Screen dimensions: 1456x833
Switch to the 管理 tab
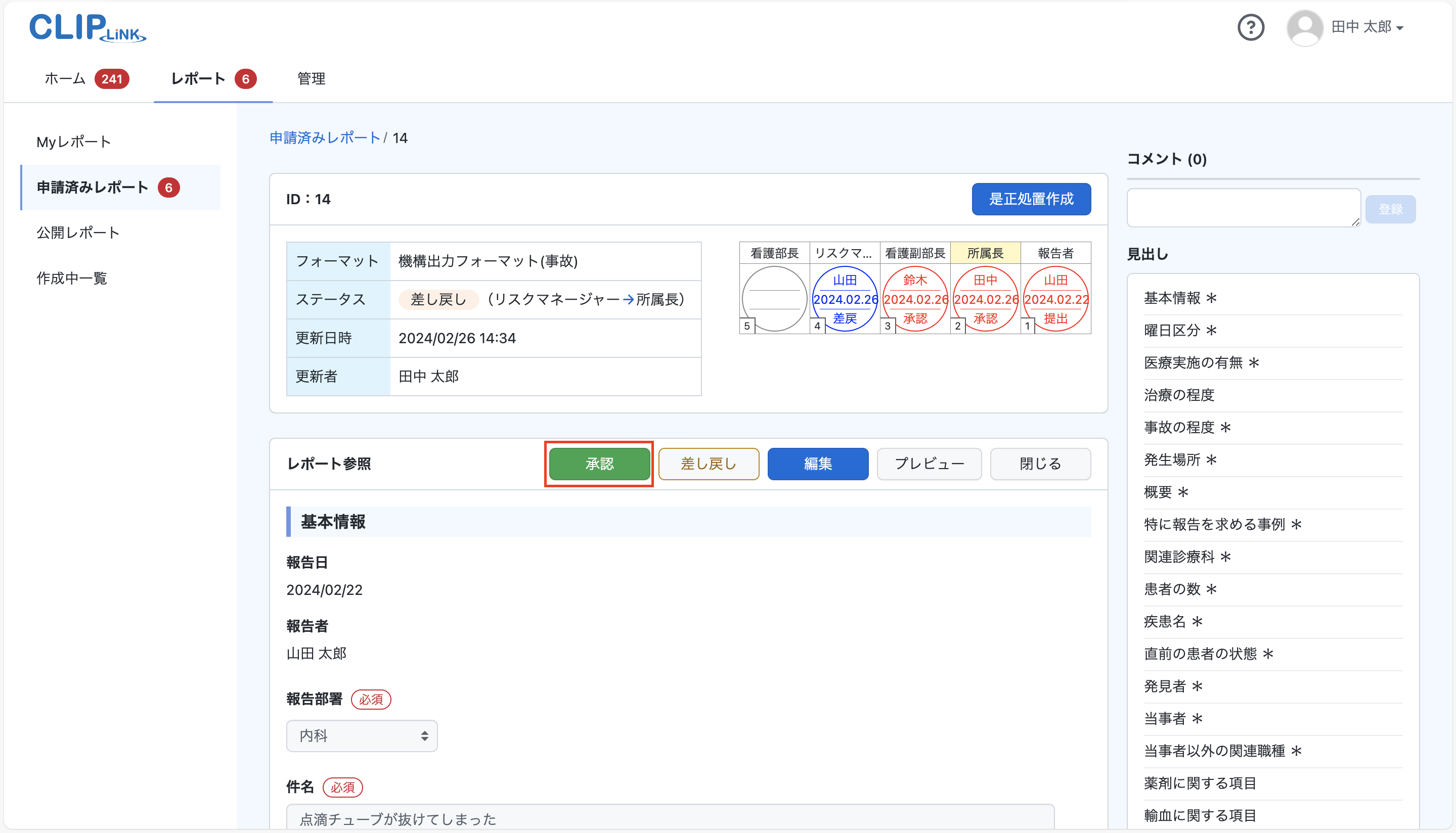[x=311, y=79]
